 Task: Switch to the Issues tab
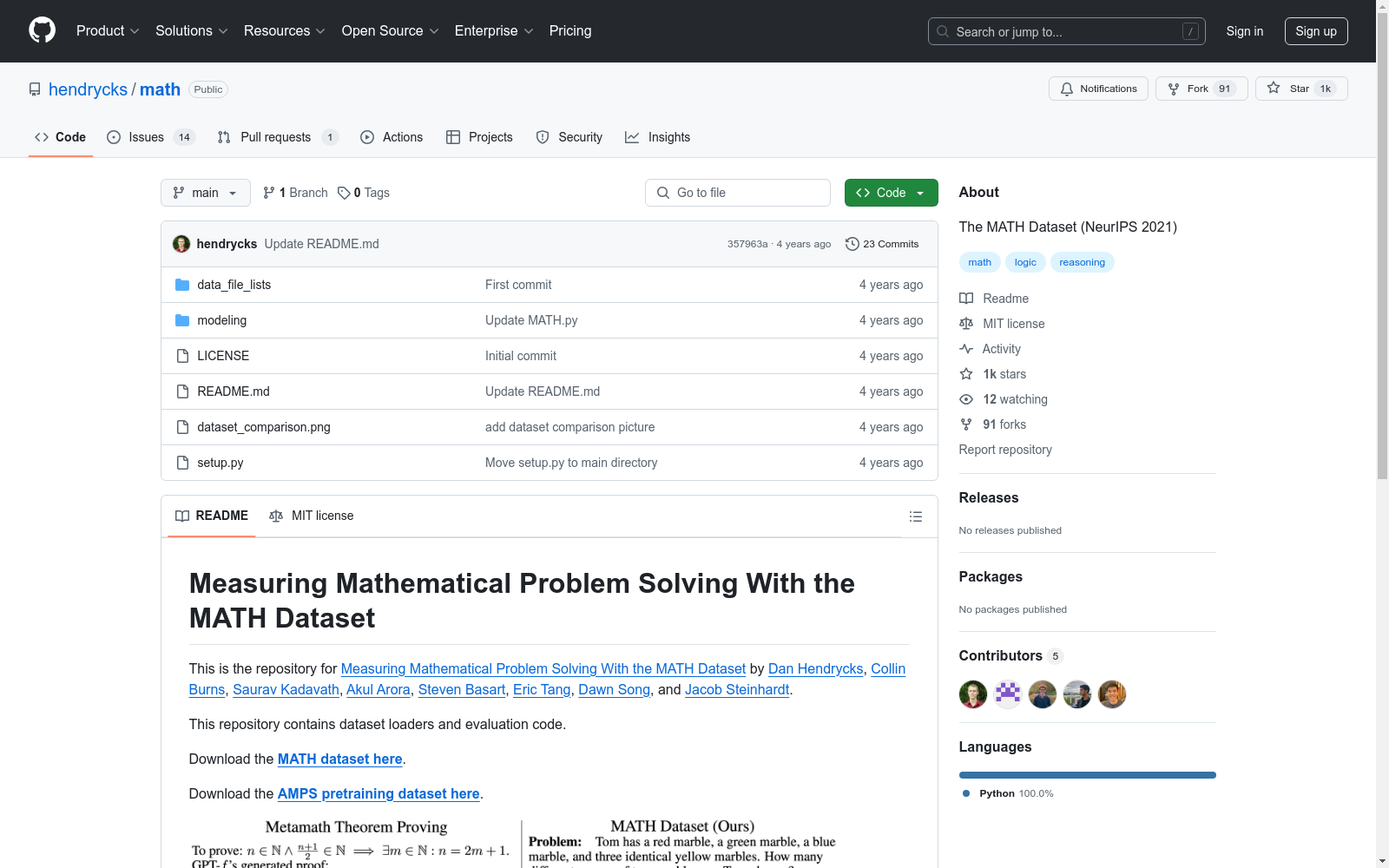[151, 137]
